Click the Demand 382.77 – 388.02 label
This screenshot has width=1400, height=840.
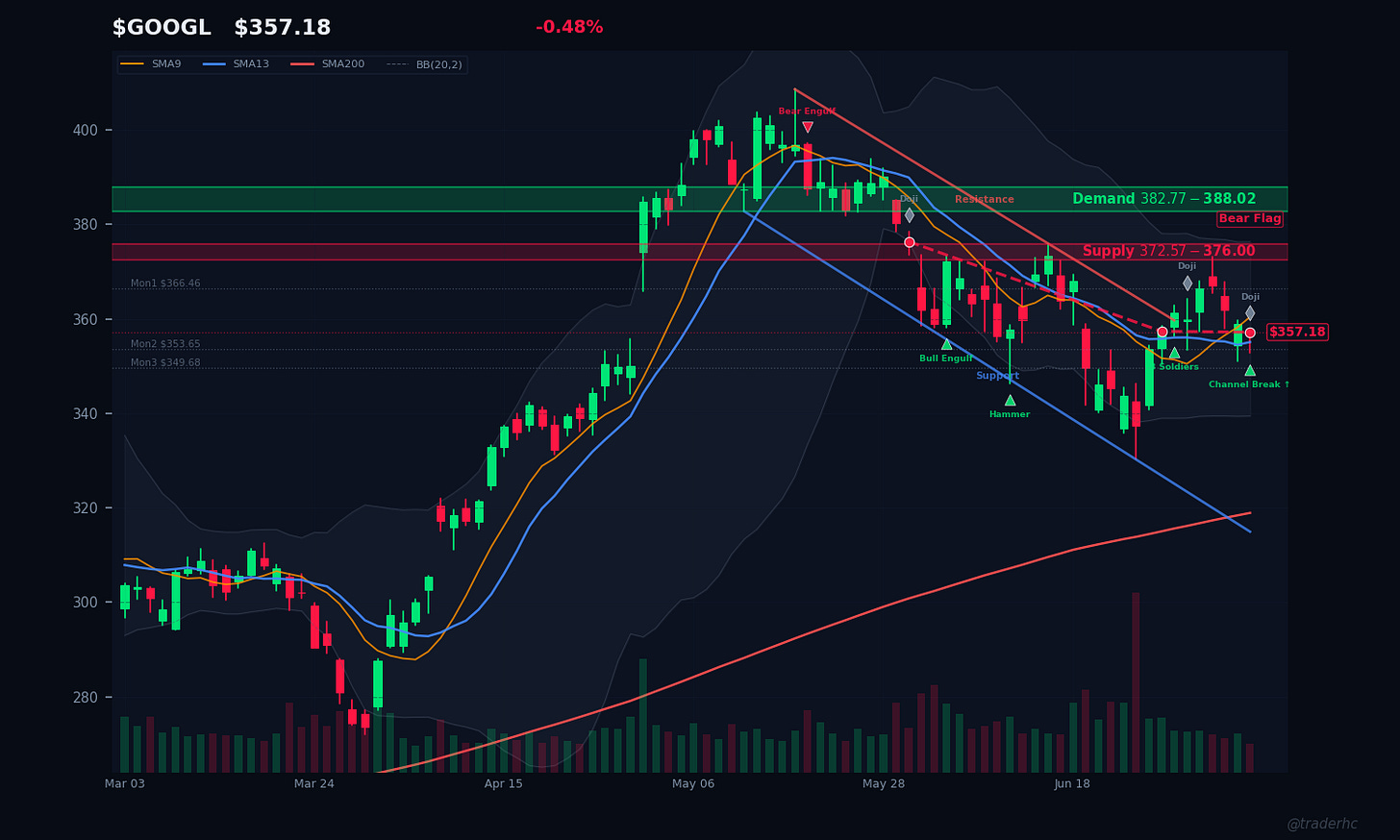coord(1164,199)
